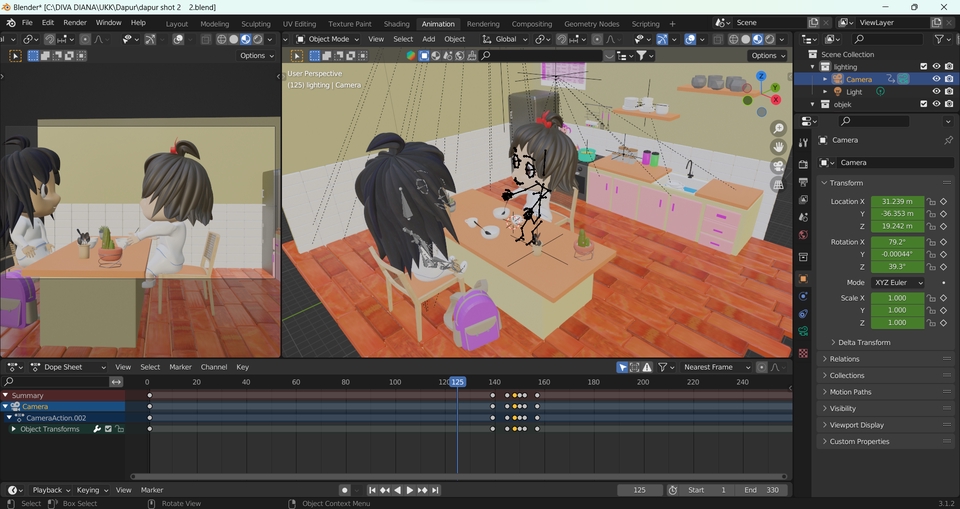
Task: Open rotation Mode XYZ Euler dropdown
Action: pos(898,282)
